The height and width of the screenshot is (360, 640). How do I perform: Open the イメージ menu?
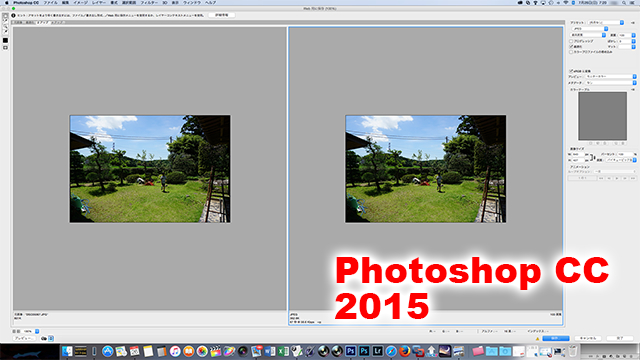(80, 2)
